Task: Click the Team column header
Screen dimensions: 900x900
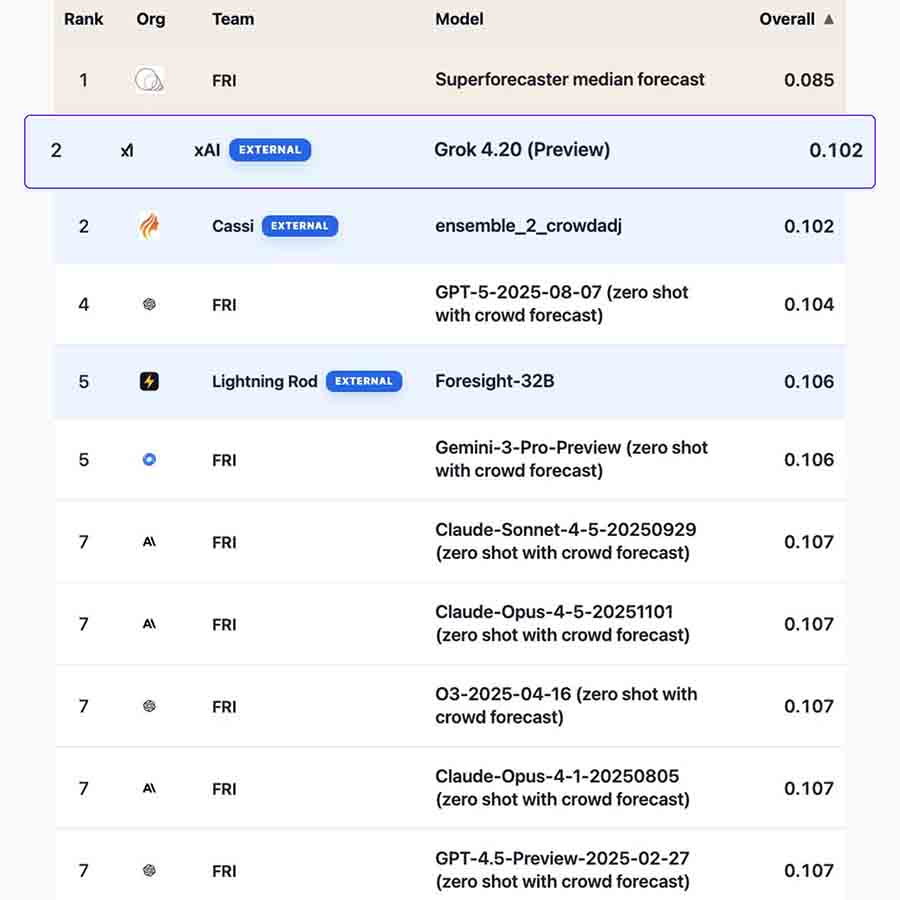Action: click(233, 19)
